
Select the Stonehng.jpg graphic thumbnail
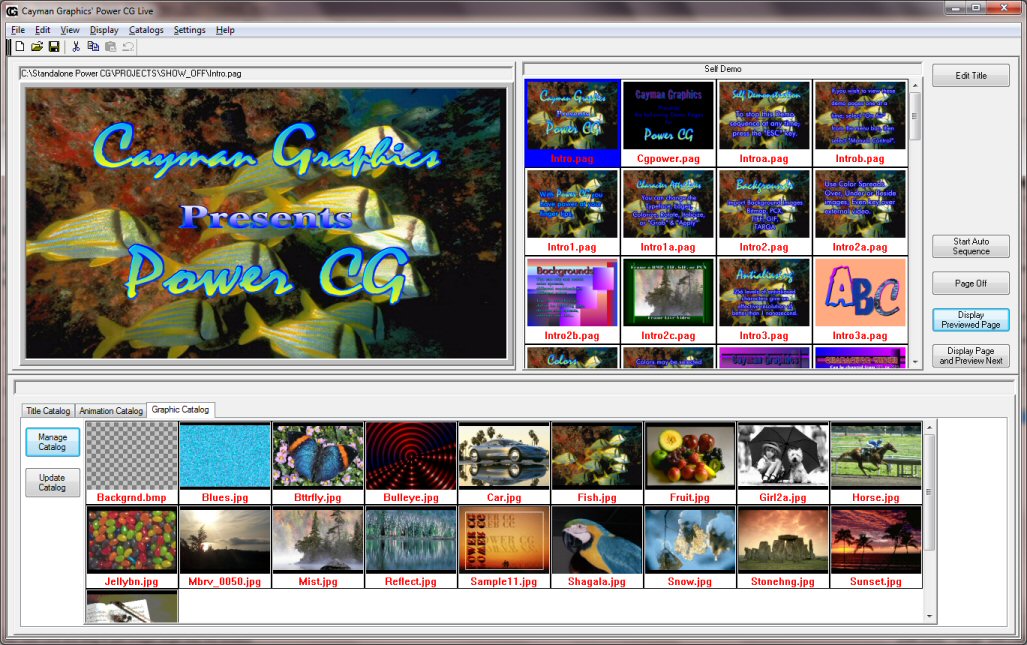tap(783, 547)
